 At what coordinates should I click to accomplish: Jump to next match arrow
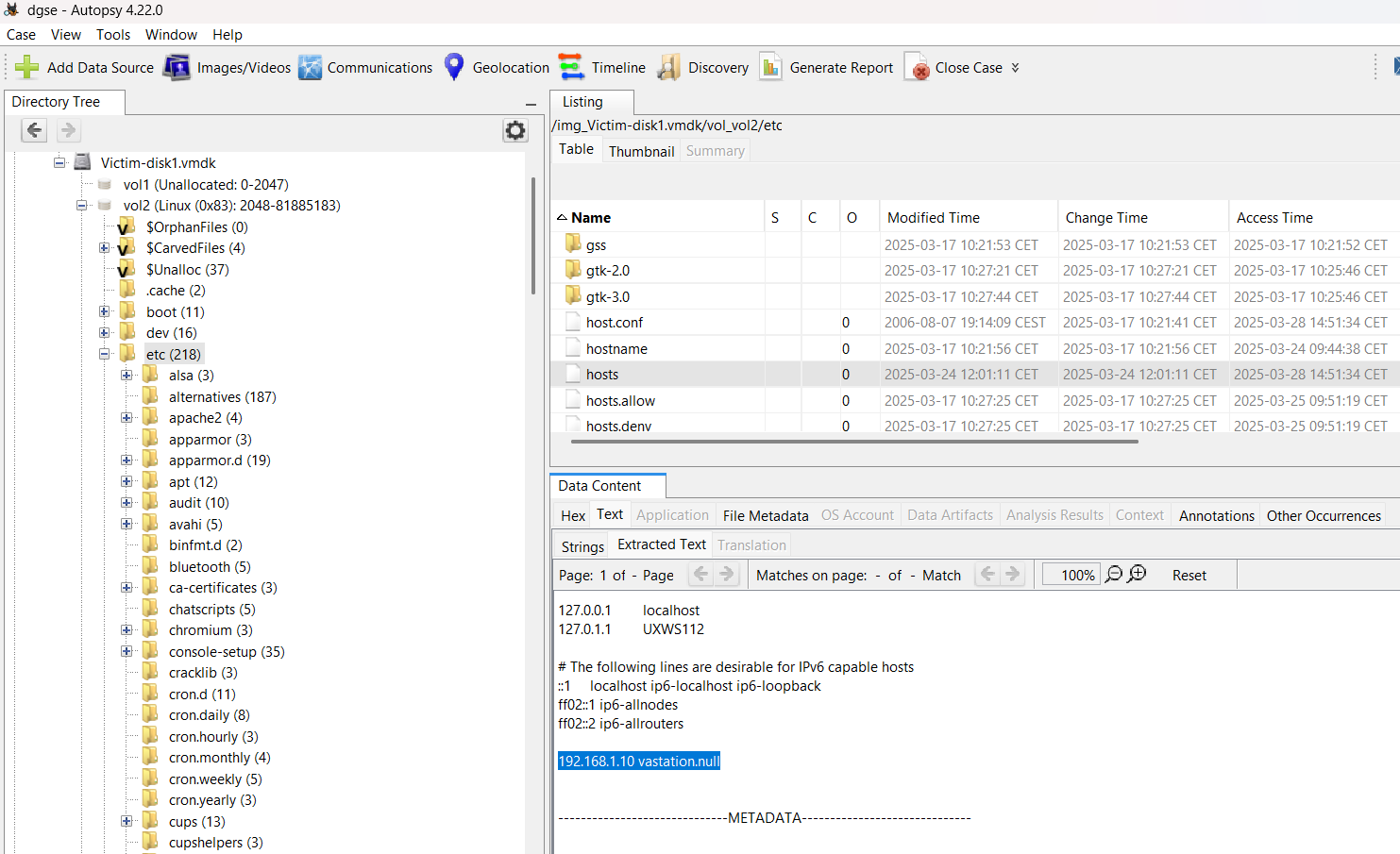[1013, 574]
